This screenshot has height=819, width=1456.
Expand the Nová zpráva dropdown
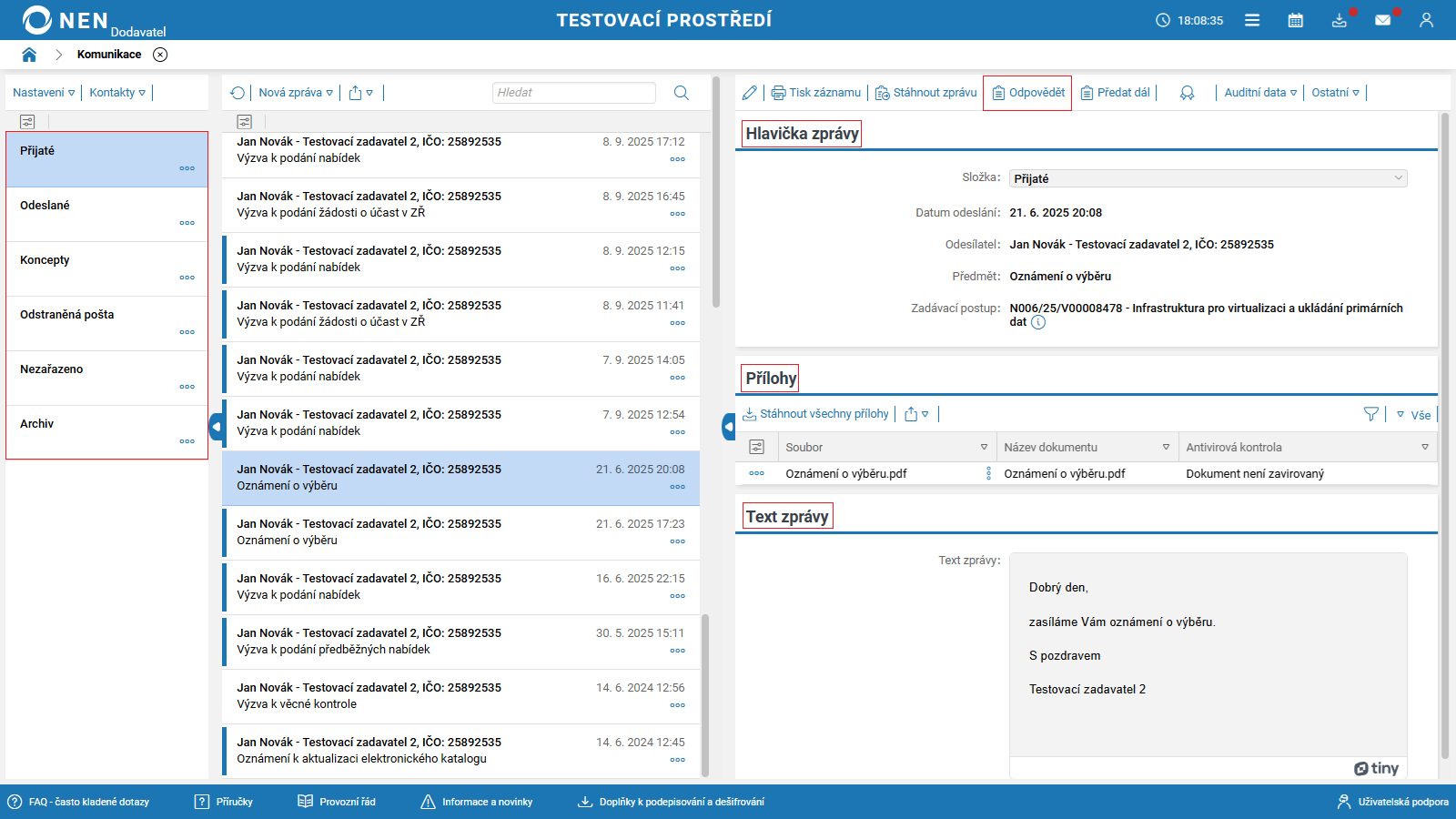pyautogui.click(x=296, y=93)
